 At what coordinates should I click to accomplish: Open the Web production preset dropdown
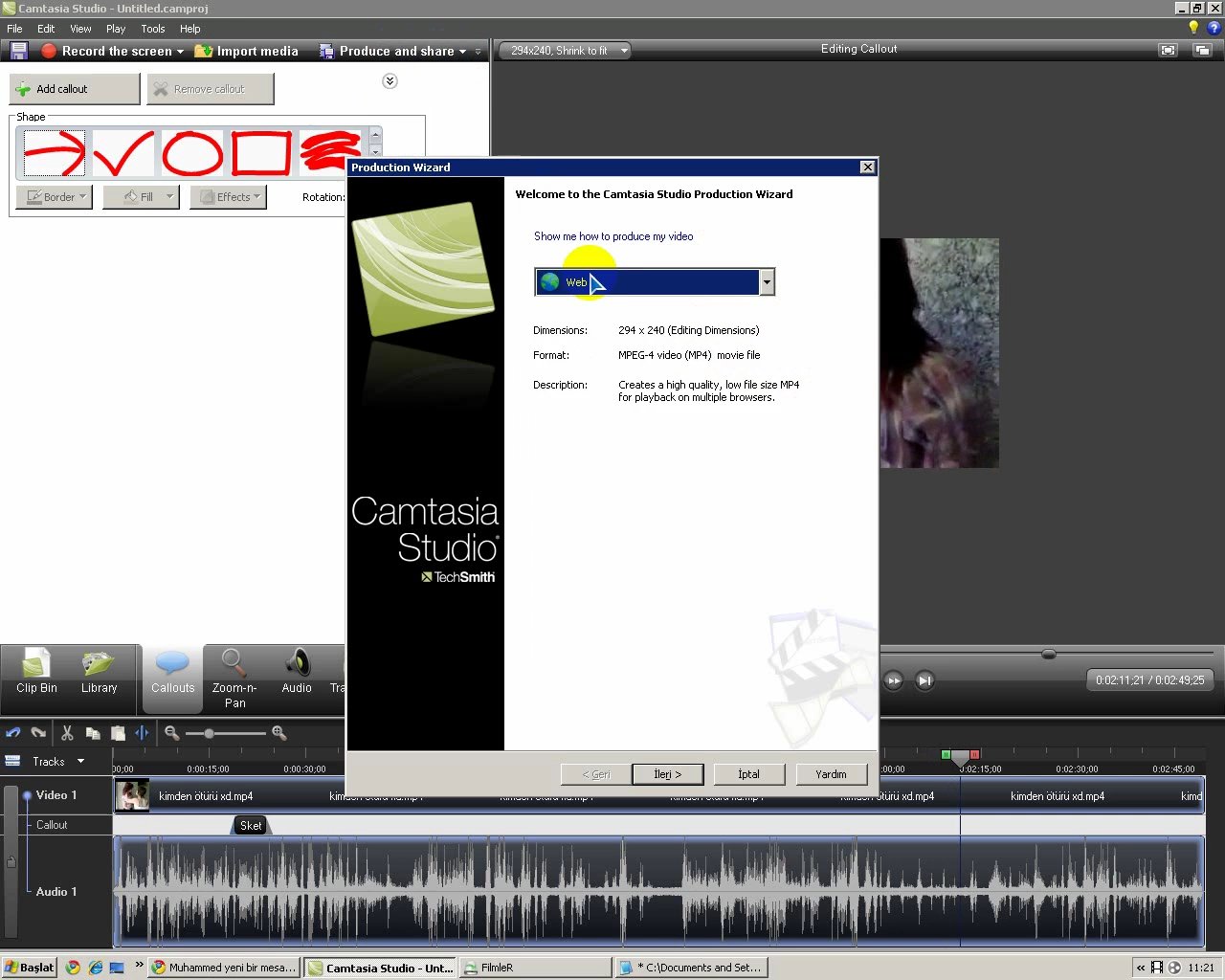[x=767, y=282]
